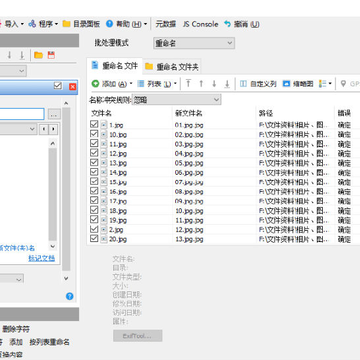Open the colored list view options icon

325,84
